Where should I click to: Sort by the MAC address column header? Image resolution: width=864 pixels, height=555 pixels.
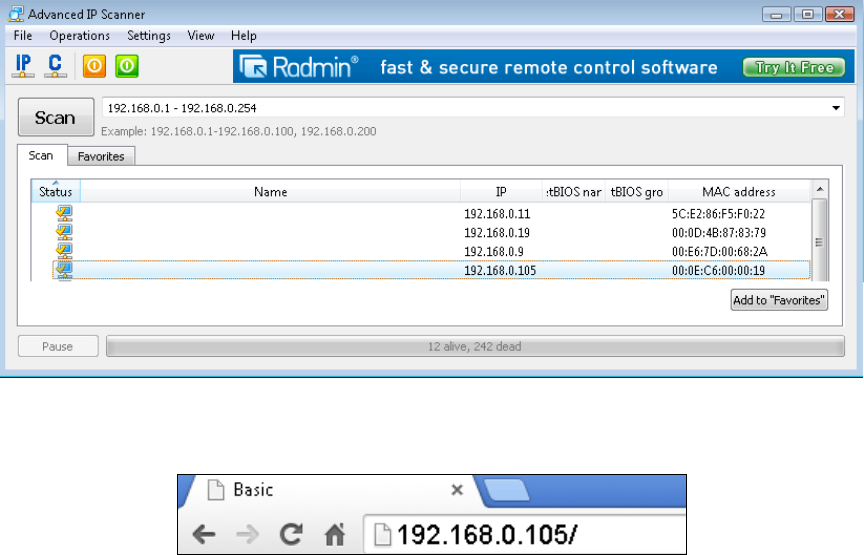point(739,191)
